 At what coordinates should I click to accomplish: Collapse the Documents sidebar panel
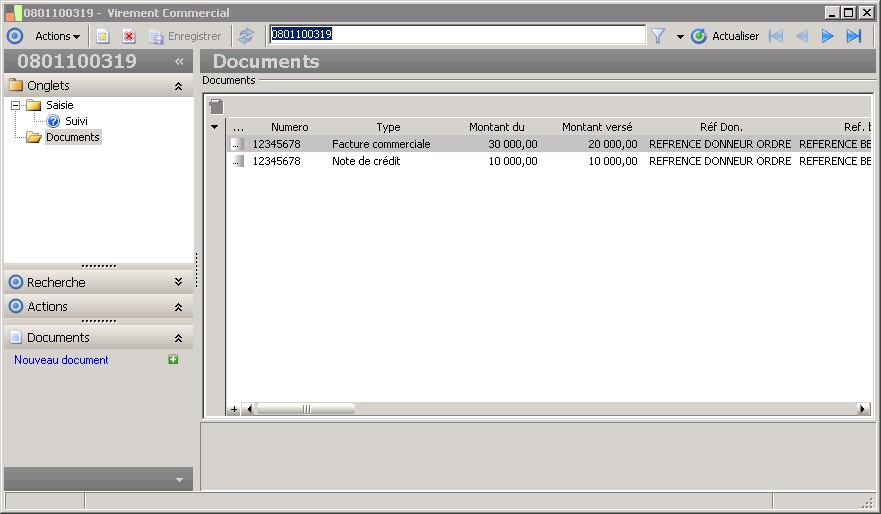click(x=178, y=338)
